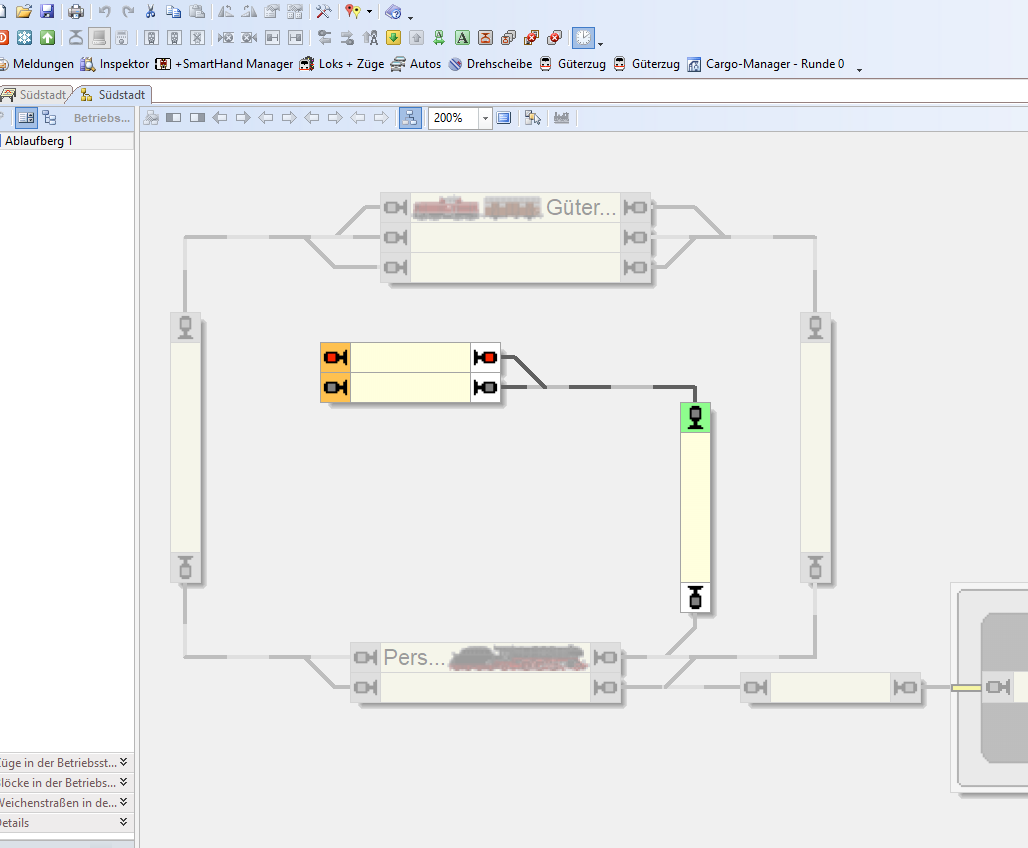Click the Autos toolbar button
The height and width of the screenshot is (848, 1028).
click(415, 64)
